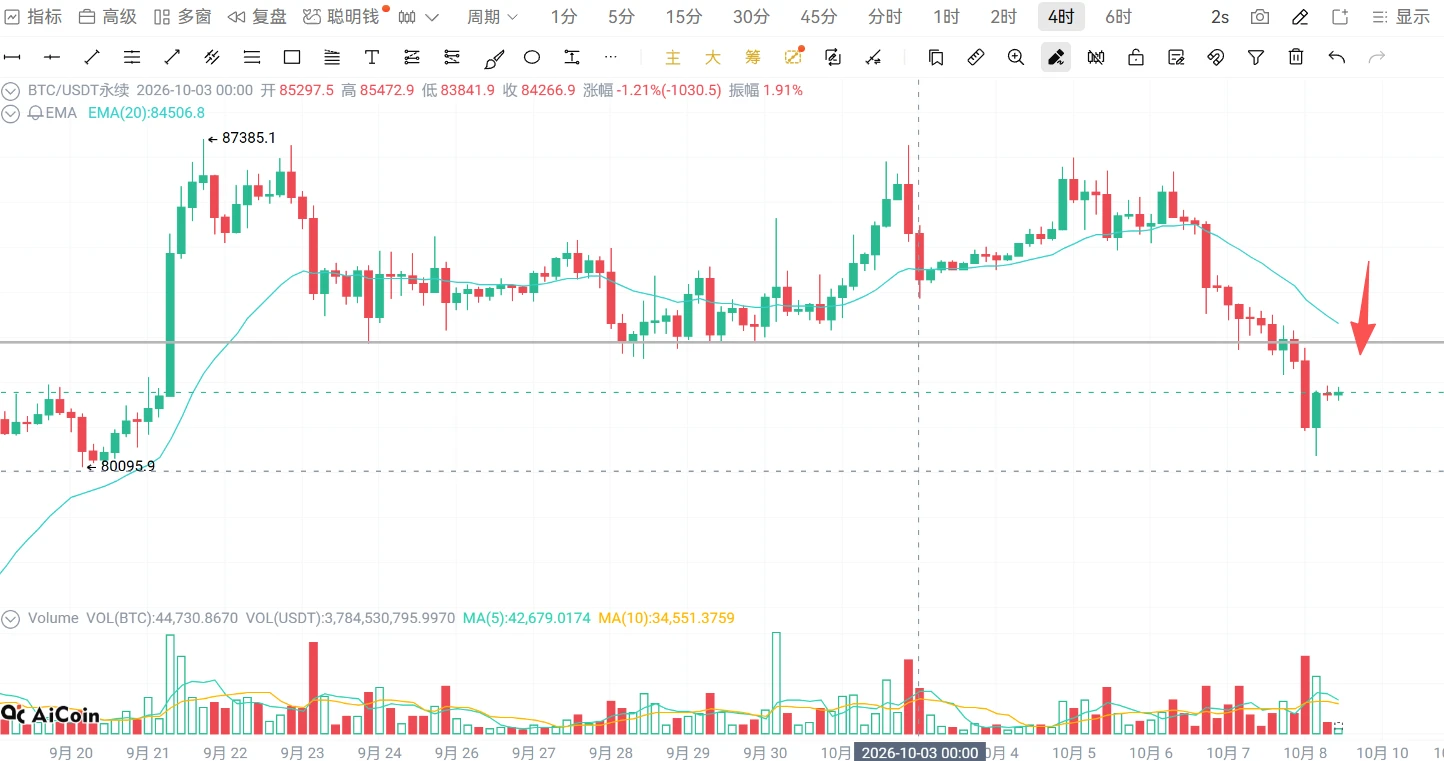1444x761 pixels.
Task: Expand more drawing tools via ellipsis
Action: click(x=611, y=57)
